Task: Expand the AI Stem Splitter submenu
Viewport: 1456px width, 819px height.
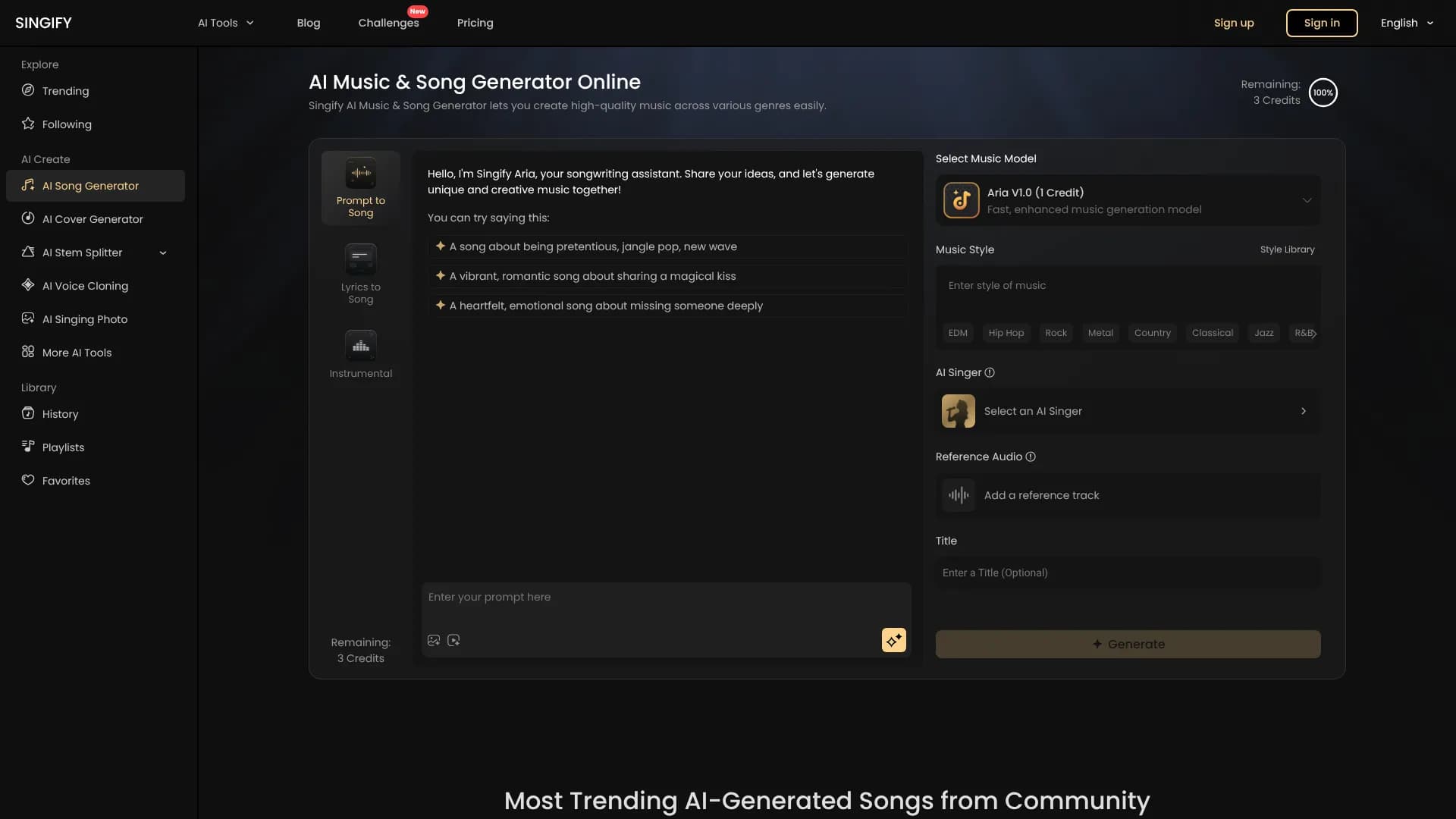Action: click(163, 253)
